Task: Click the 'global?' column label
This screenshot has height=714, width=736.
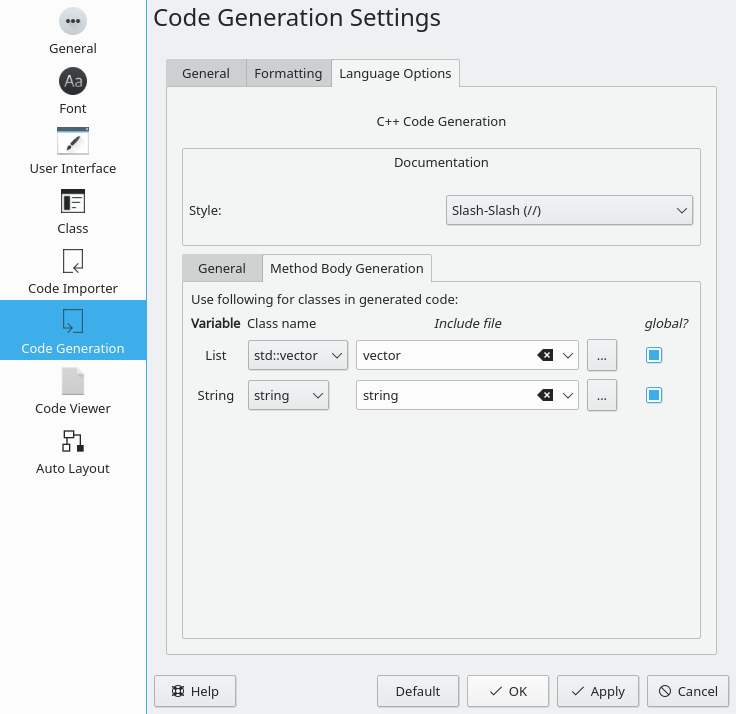Action: (x=667, y=323)
